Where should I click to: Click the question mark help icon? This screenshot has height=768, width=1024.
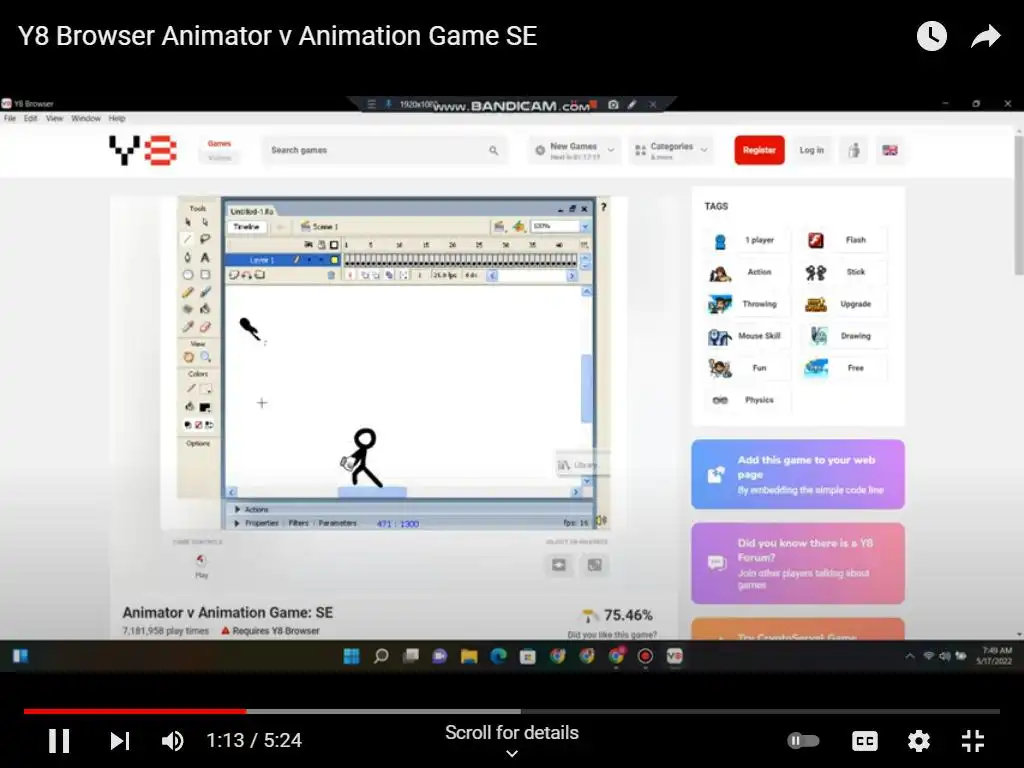tap(603, 207)
